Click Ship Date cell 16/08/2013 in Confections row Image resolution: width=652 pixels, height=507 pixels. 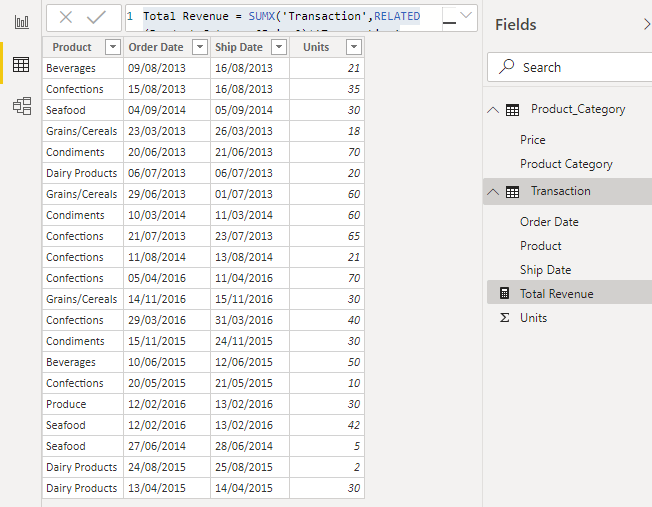pyautogui.click(x=249, y=89)
